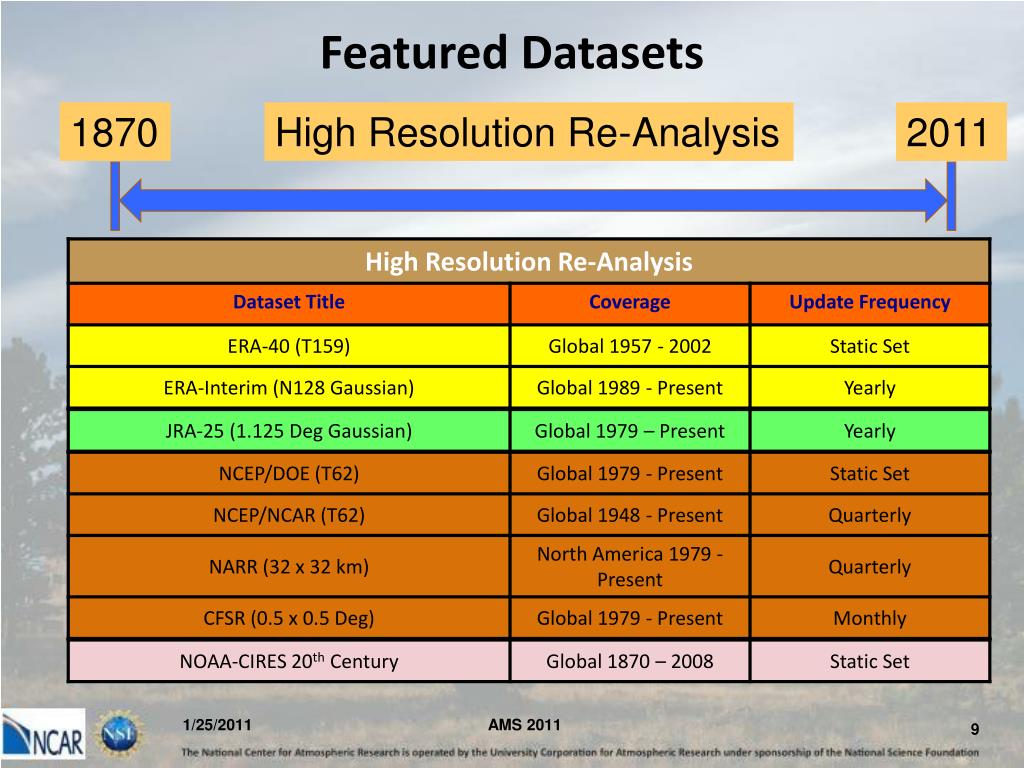Select the yellow High Resolution Re-Analysis banner
Screen dimensions: 1024x768
pyautogui.click(x=528, y=132)
